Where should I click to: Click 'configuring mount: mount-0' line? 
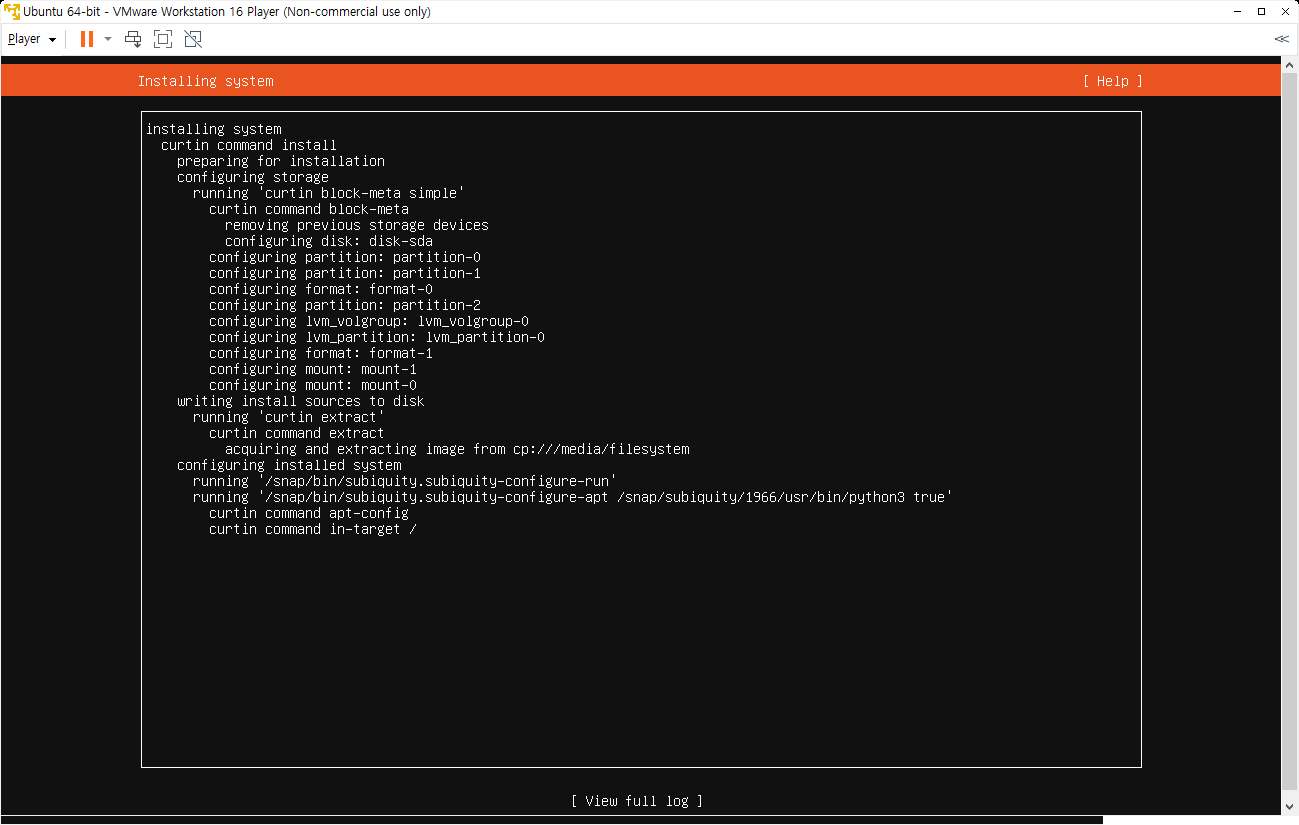click(x=313, y=385)
